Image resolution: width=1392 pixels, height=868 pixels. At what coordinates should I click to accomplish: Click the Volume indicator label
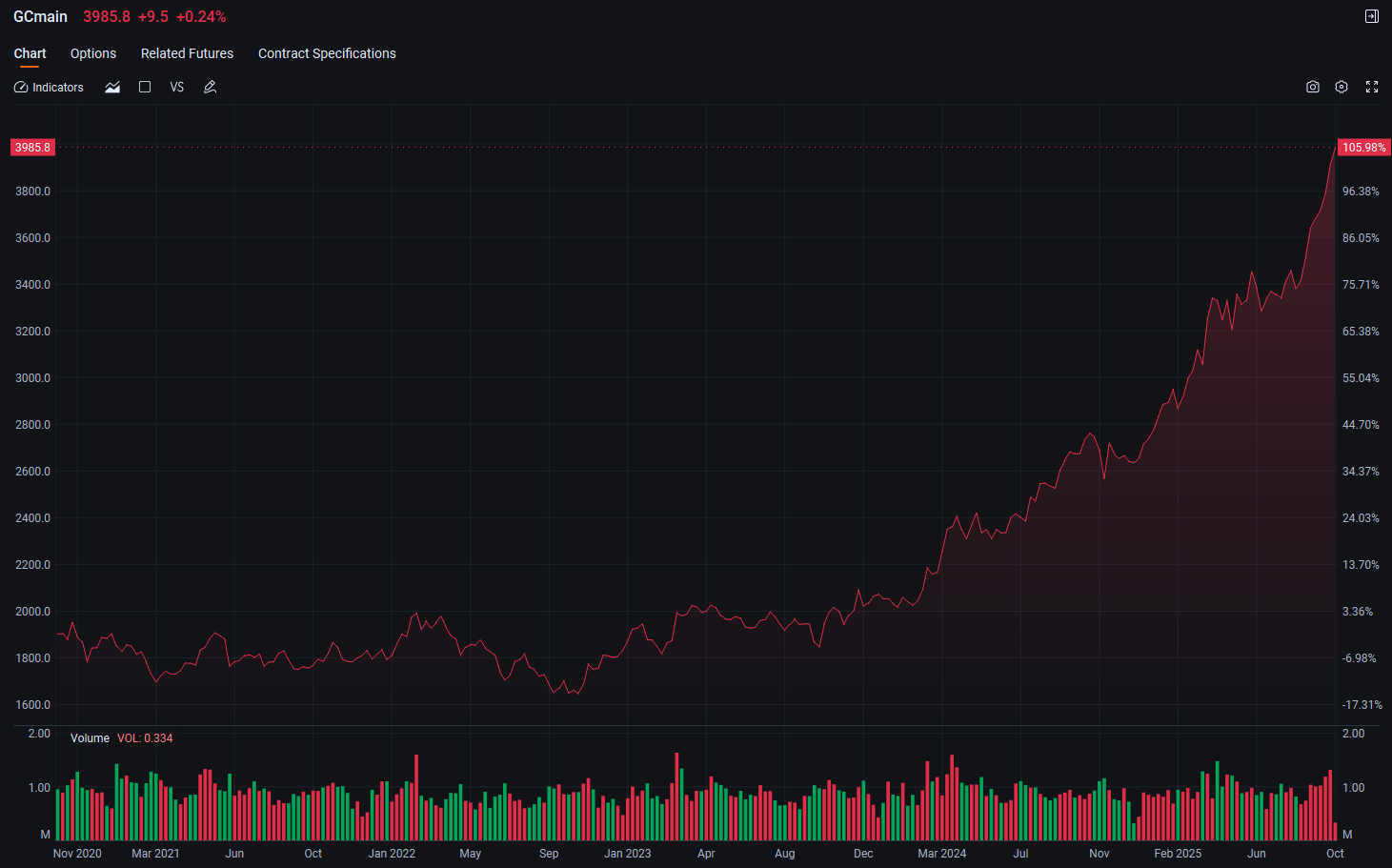click(x=90, y=738)
